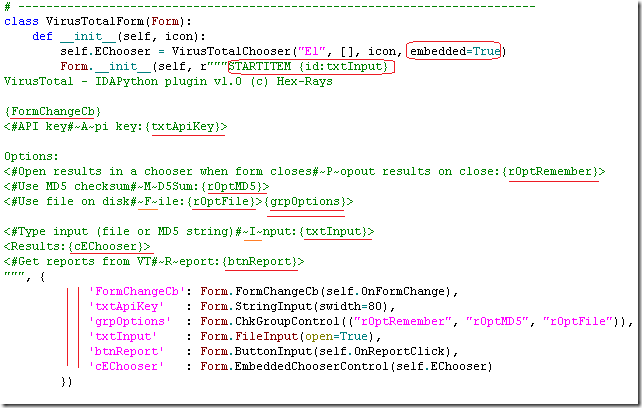
Task: Click the 'grpOptions' dictionary key
Action: (x=130, y=322)
